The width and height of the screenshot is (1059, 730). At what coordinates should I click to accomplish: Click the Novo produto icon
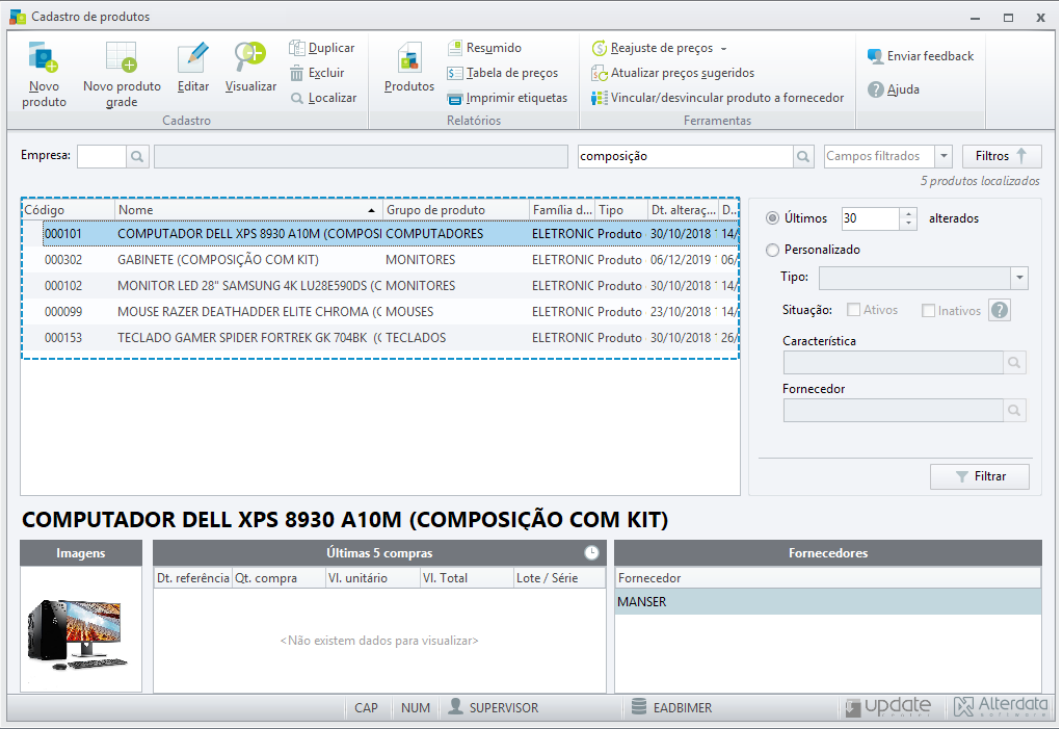click(44, 58)
